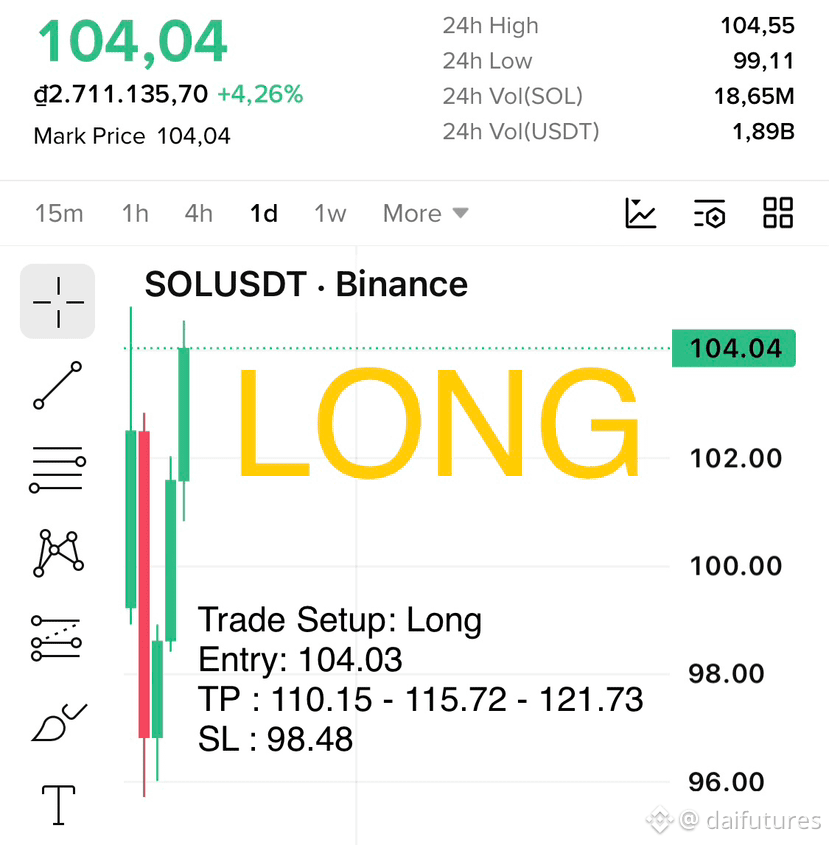
Task: Switch to the 1h timeframe
Action: [135, 213]
